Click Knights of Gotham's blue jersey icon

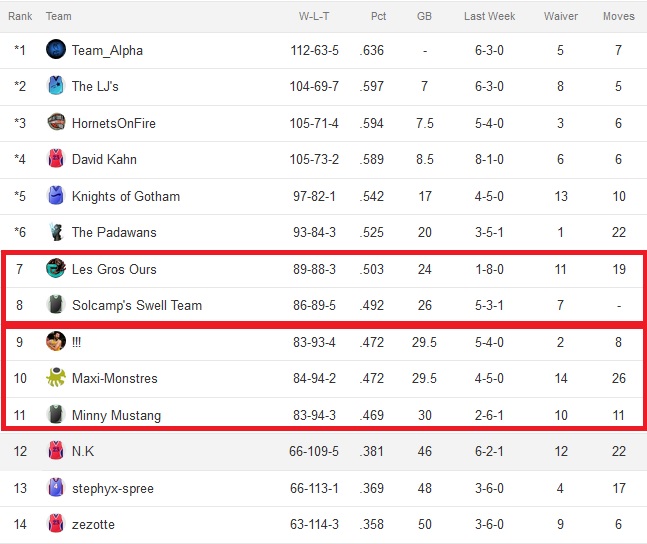[56, 195]
